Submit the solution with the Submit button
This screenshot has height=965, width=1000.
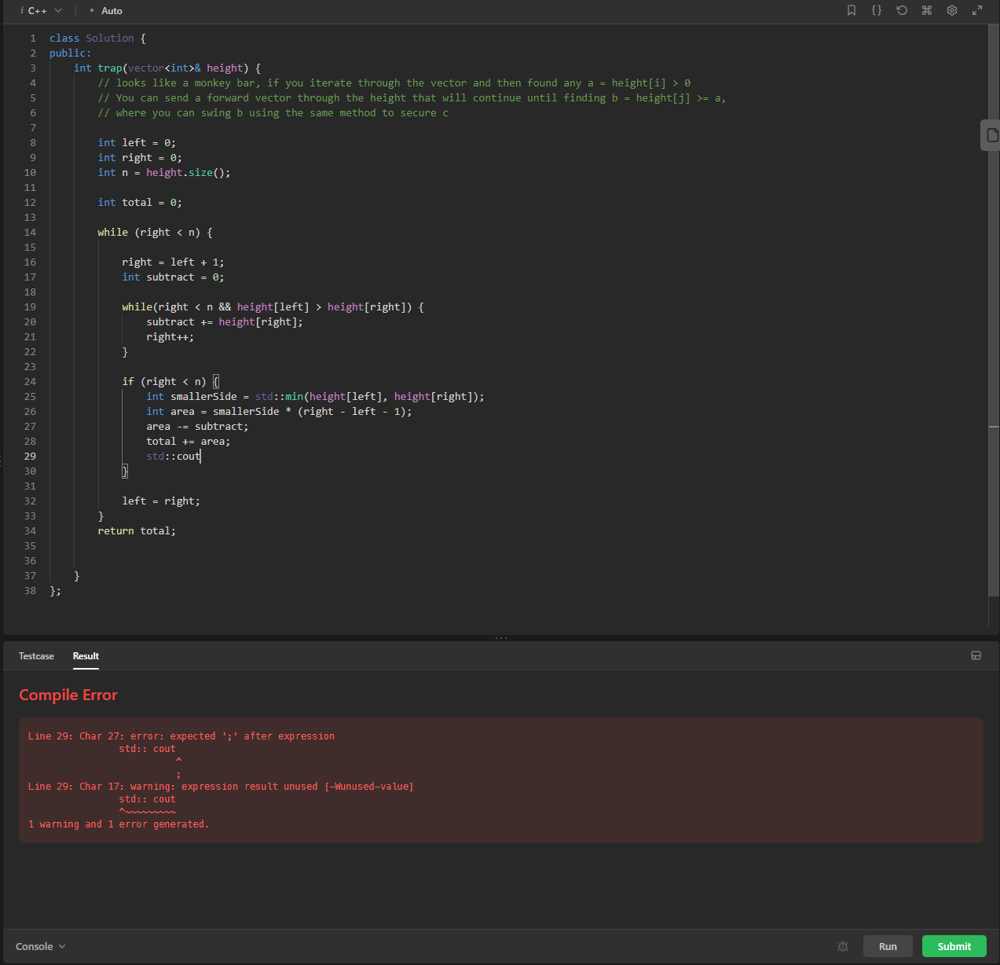tap(954, 947)
